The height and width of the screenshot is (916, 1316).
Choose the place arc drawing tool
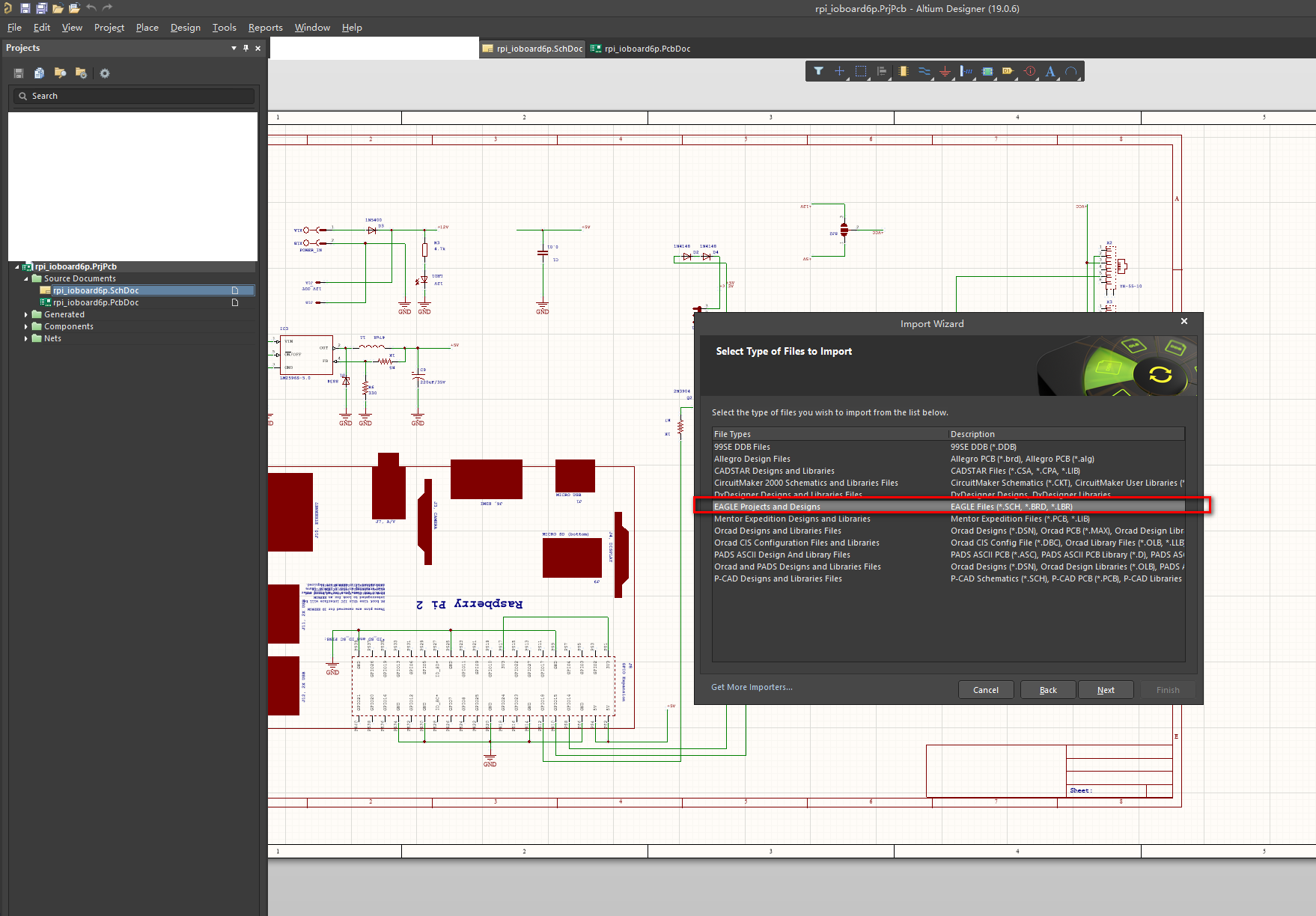1071,71
